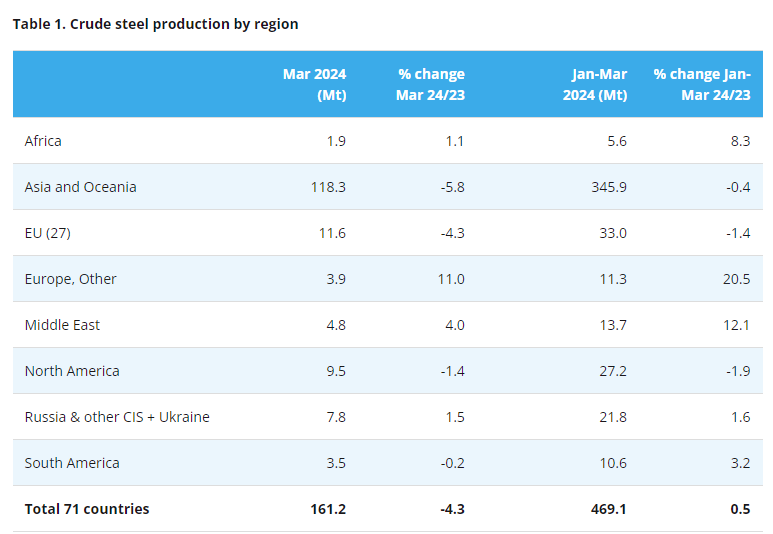Select the 'Total 71 countries' row label
Screen dimensions: 773x534
[x=87, y=509]
